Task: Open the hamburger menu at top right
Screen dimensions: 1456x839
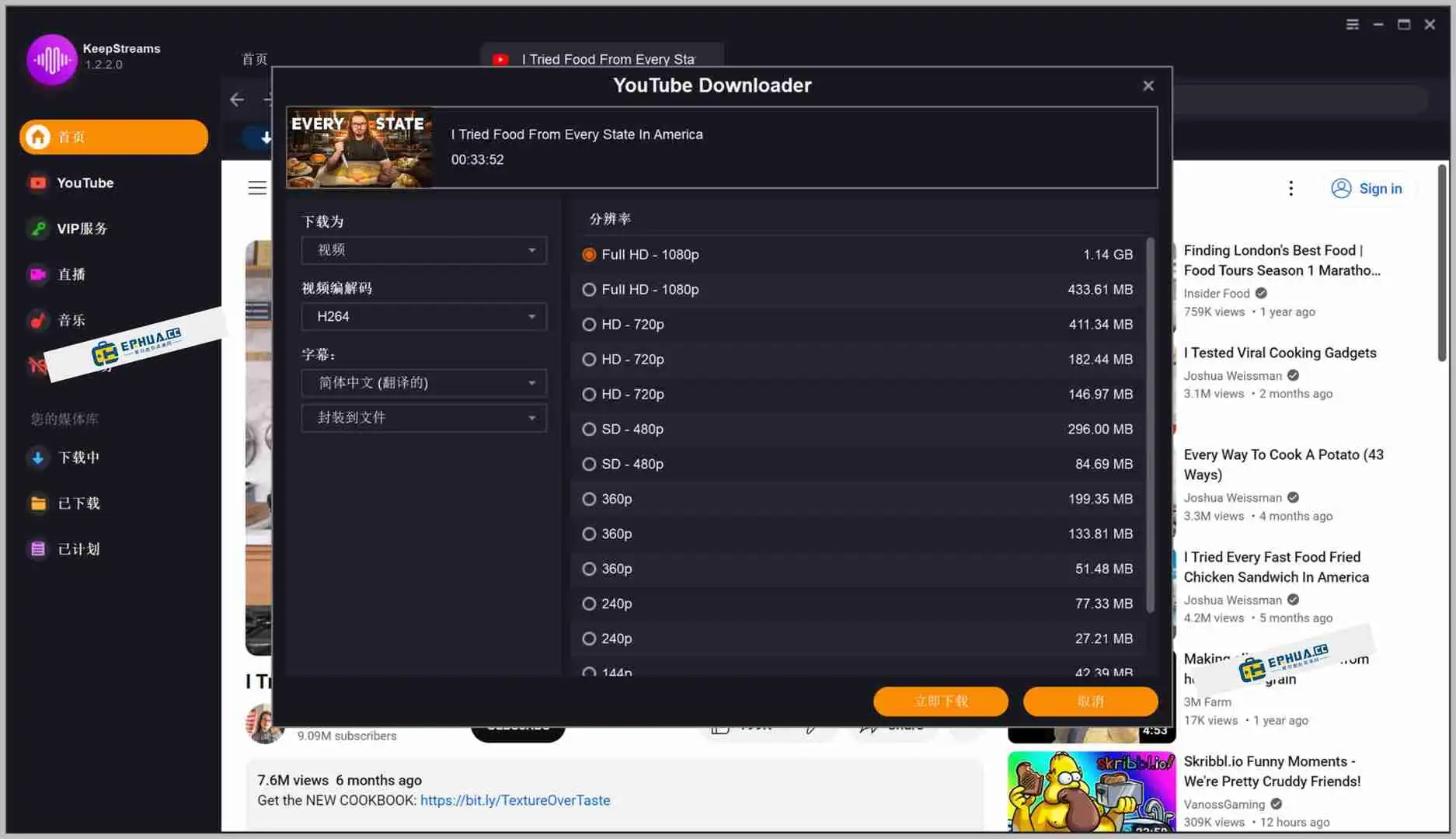Action: (x=1352, y=24)
